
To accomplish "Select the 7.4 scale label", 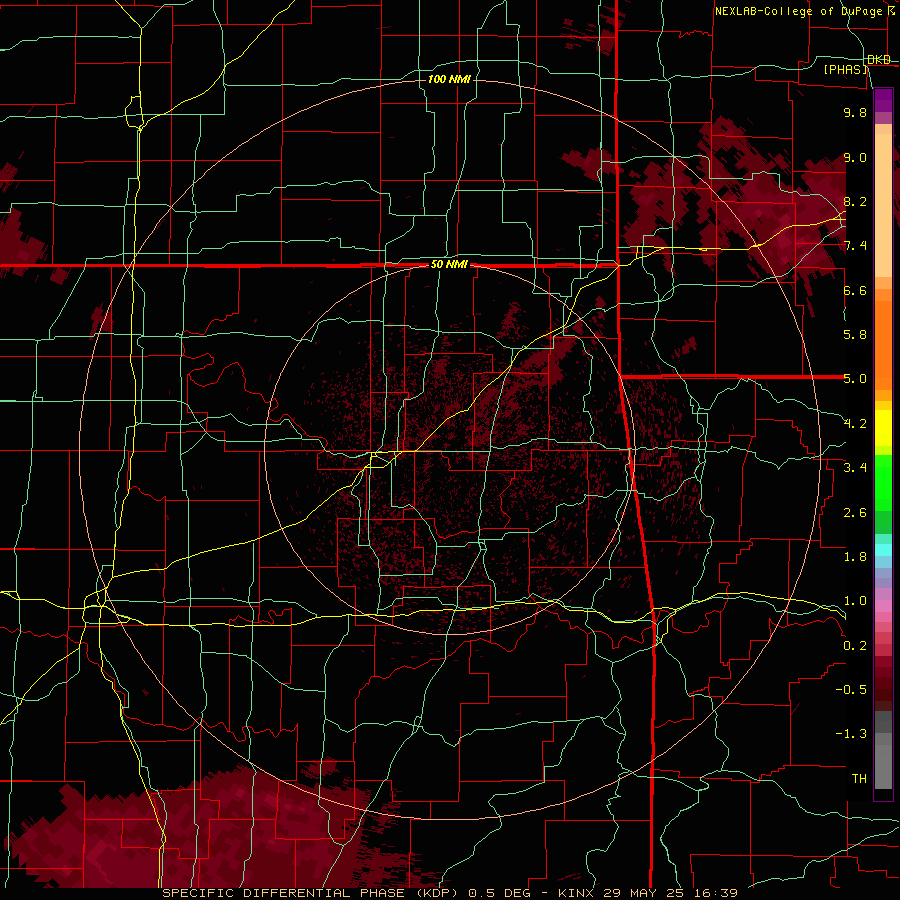I will 855,246.
